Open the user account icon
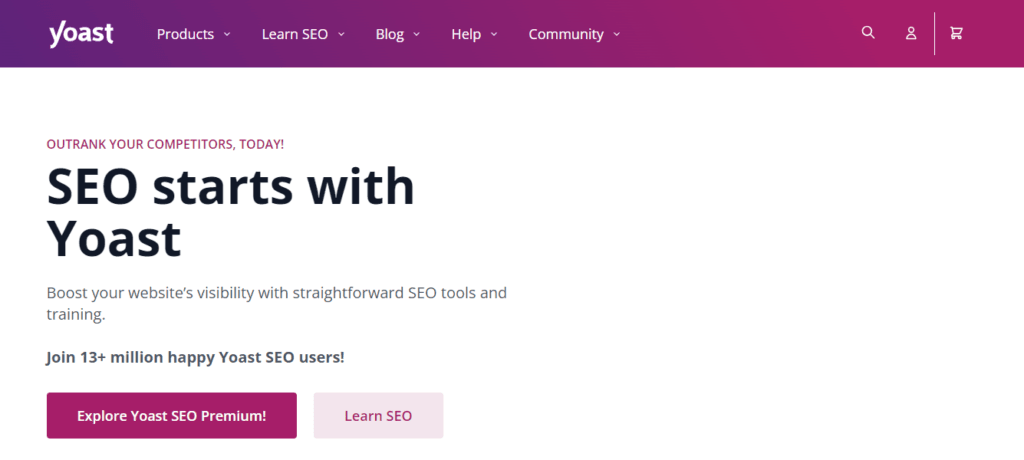Viewport: 1024px width, 460px height. [x=911, y=33]
